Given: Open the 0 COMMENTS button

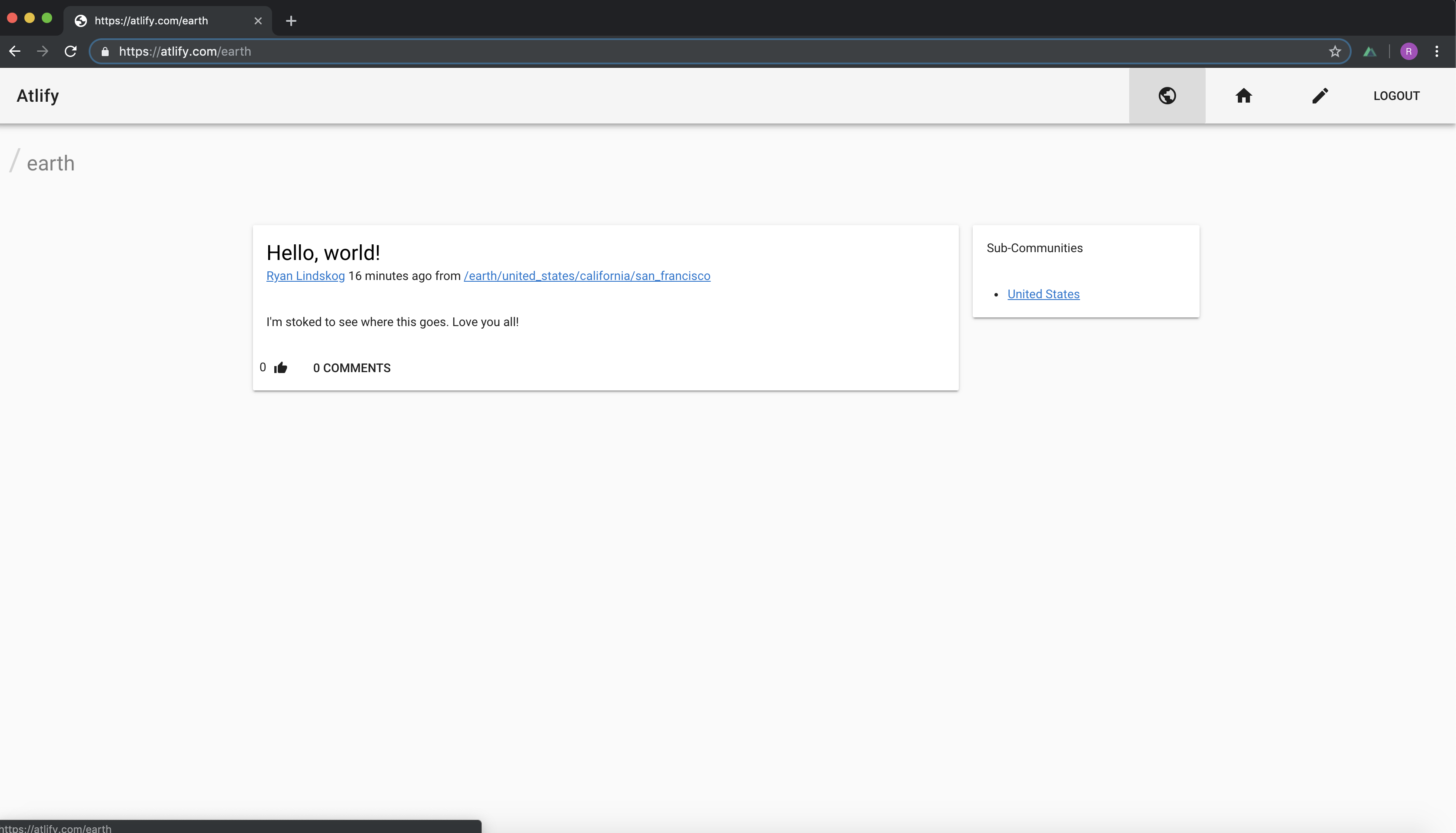Looking at the screenshot, I should pos(352,368).
